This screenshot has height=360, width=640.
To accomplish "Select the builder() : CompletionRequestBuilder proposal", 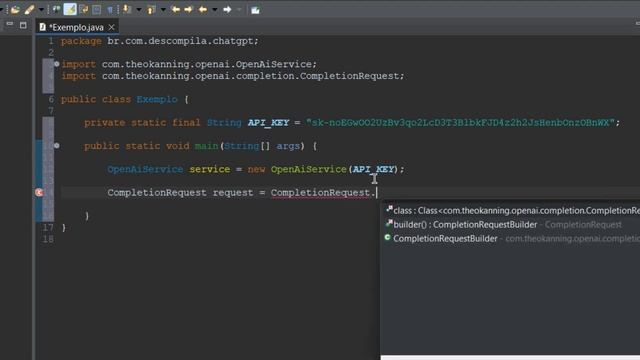I will [512, 224].
